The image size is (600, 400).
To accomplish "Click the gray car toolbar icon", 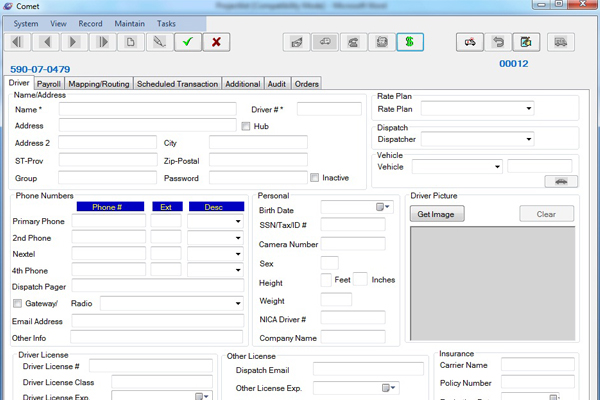I will (325, 42).
